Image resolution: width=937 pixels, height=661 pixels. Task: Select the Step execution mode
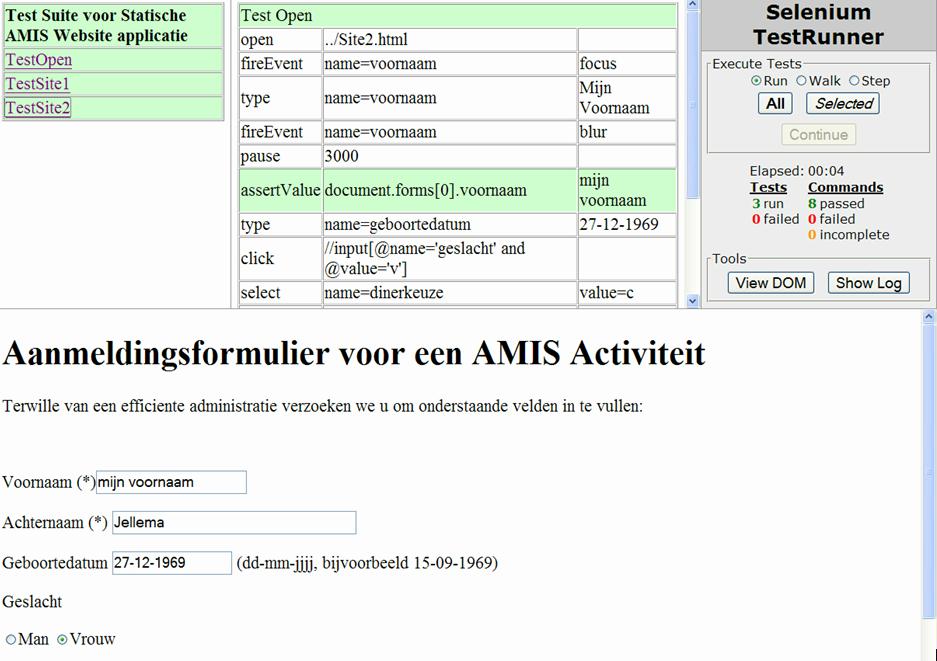coord(854,81)
